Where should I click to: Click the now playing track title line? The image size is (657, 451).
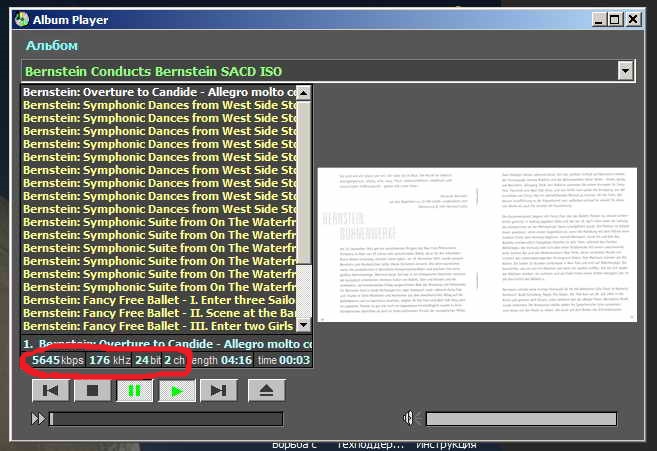coord(167,344)
